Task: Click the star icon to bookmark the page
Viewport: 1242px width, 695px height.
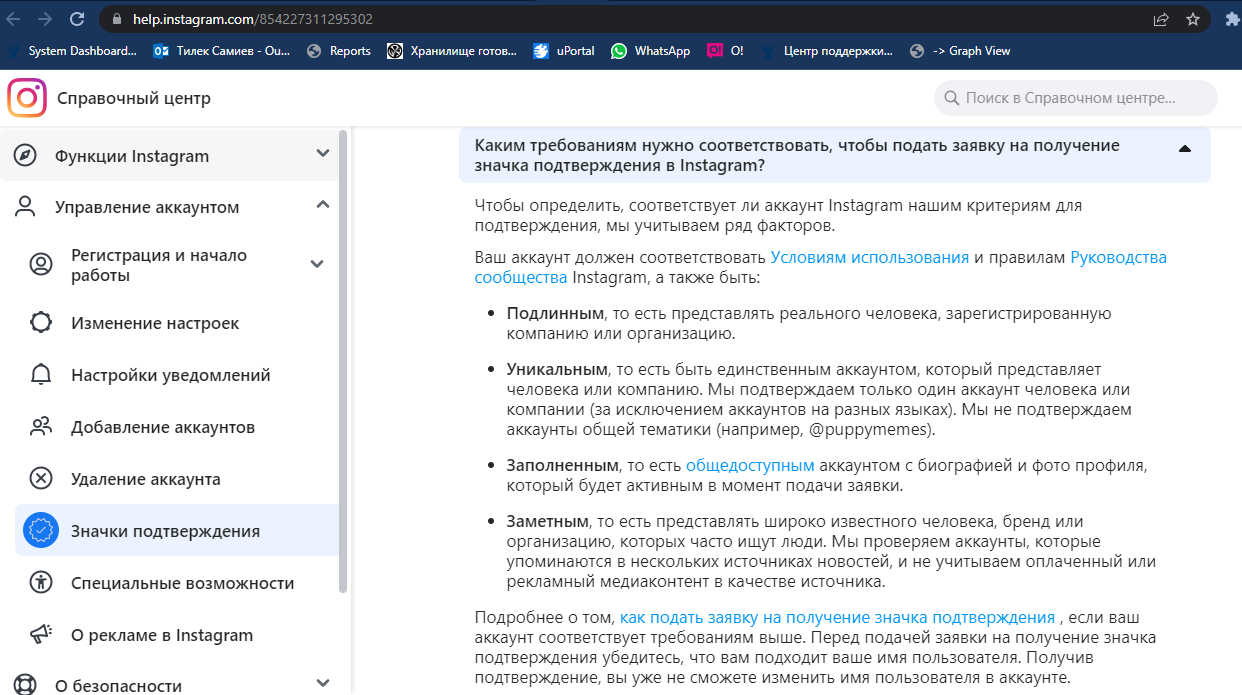Action: [x=1195, y=18]
